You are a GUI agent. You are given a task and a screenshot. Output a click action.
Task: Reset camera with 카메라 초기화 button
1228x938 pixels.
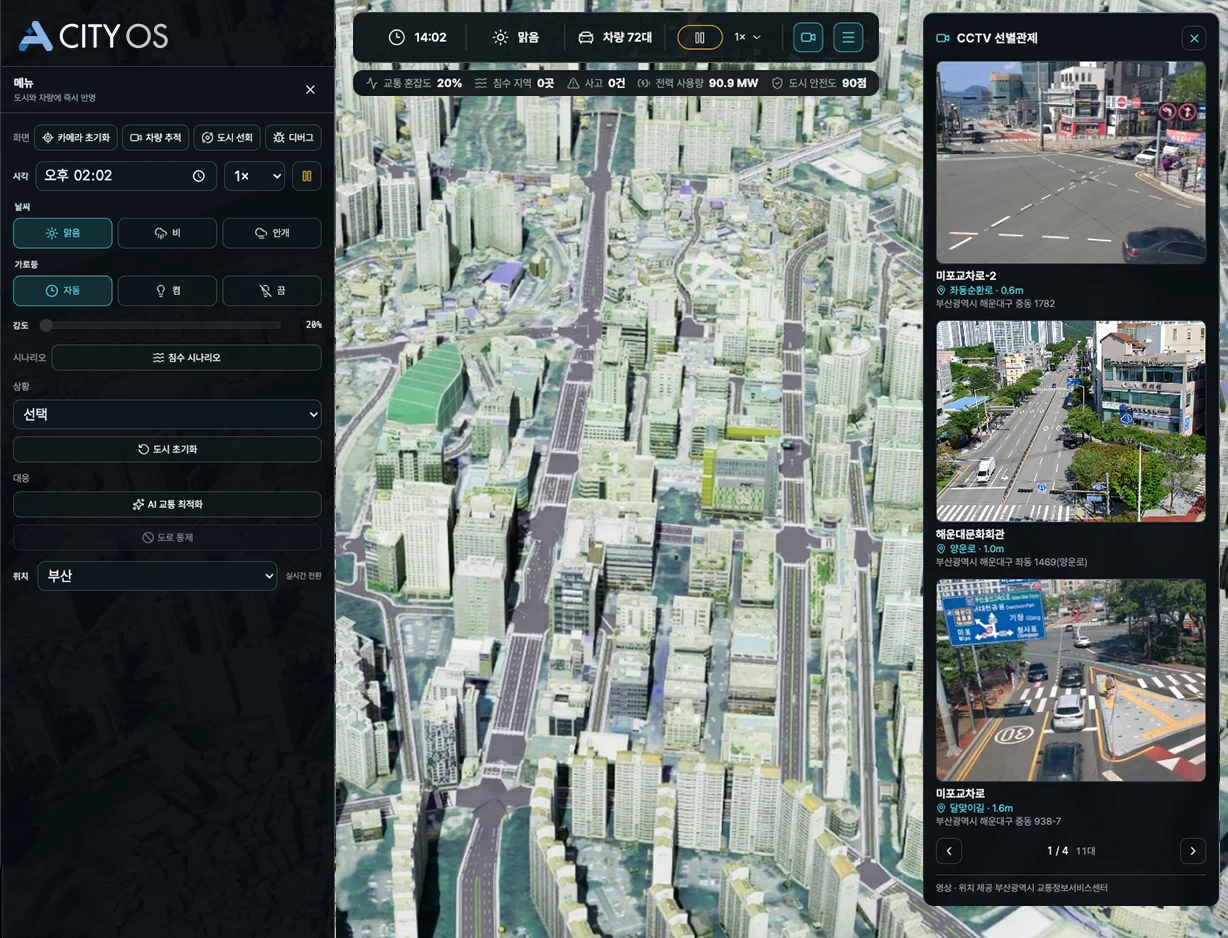76,137
